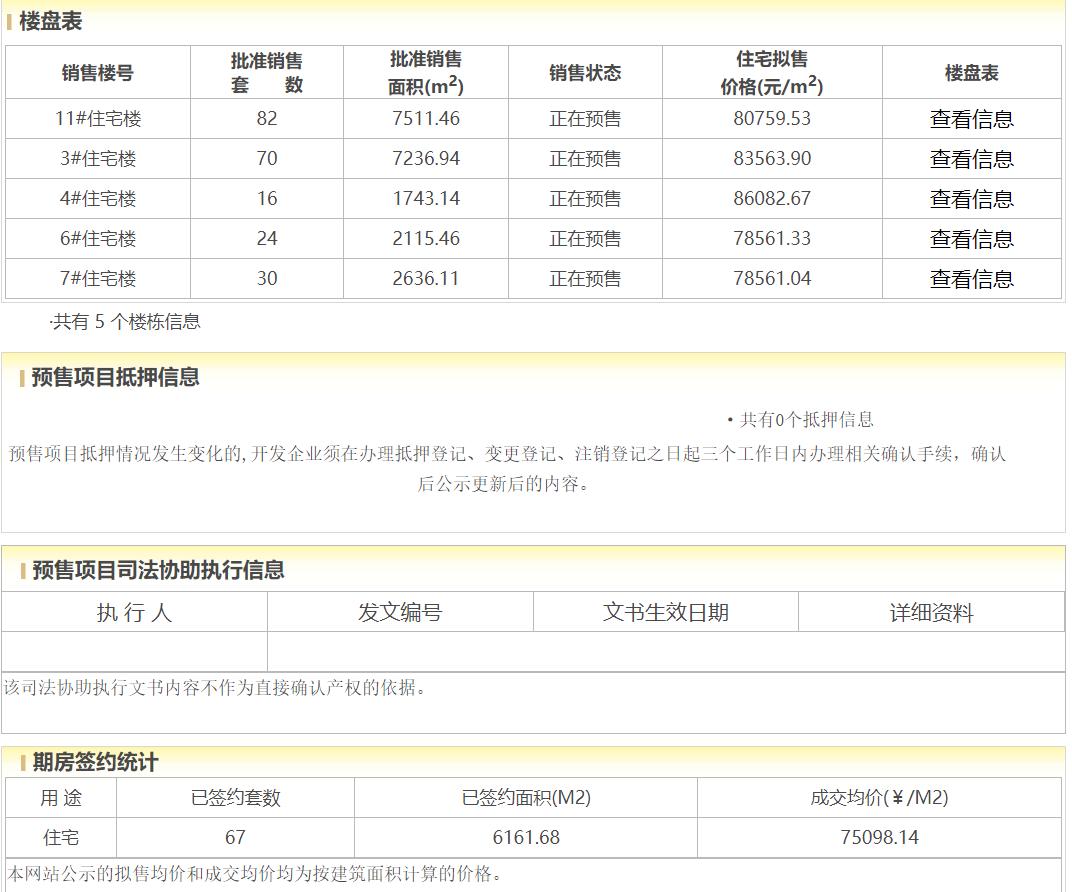
Task: Click the 已签约面积(M2) column header
Action: click(x=526, y=798)
